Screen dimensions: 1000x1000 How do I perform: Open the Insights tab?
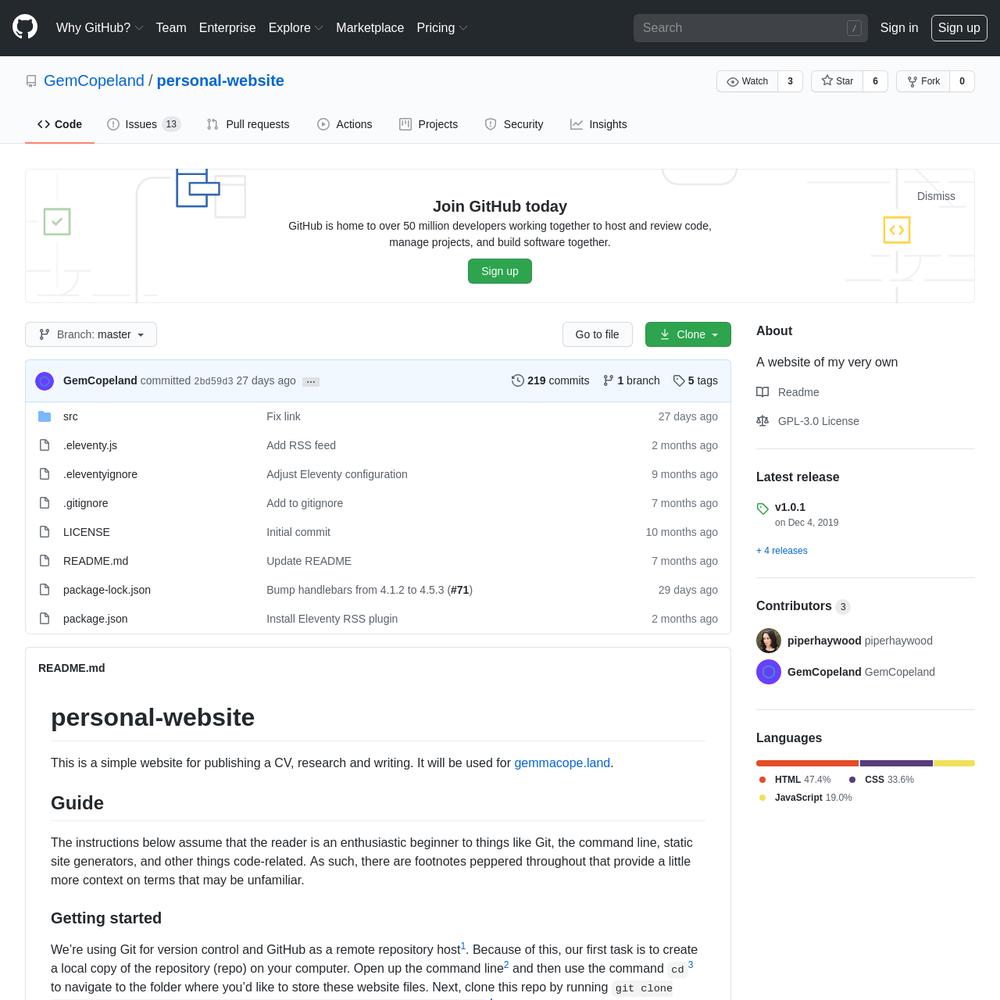pyautogui.click(x=598, y=124)
